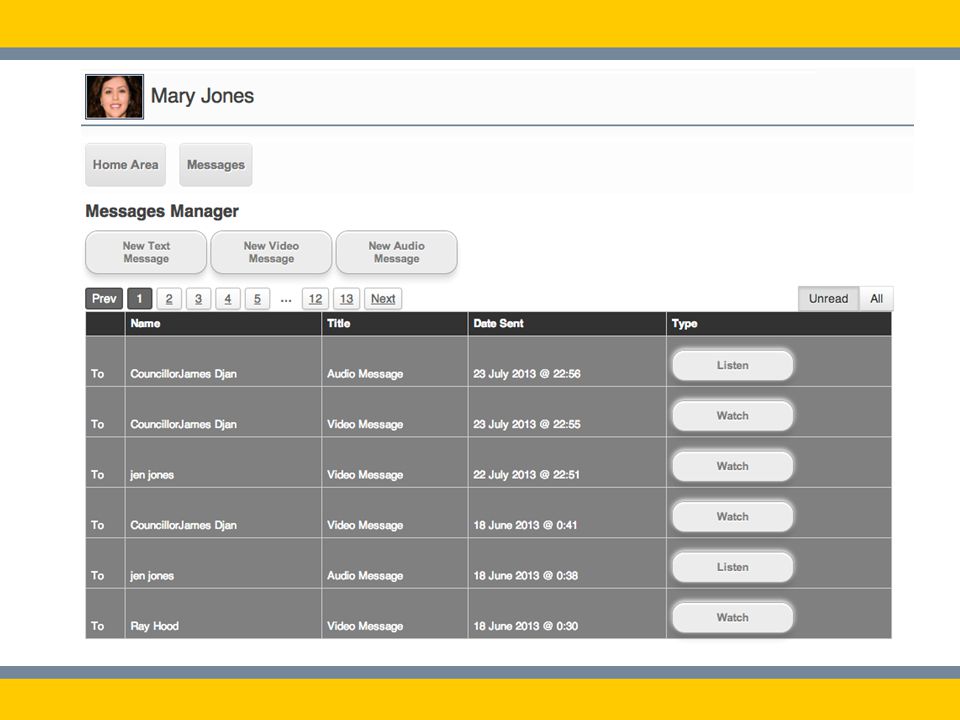Open the Messages tab

click(216, 165)
